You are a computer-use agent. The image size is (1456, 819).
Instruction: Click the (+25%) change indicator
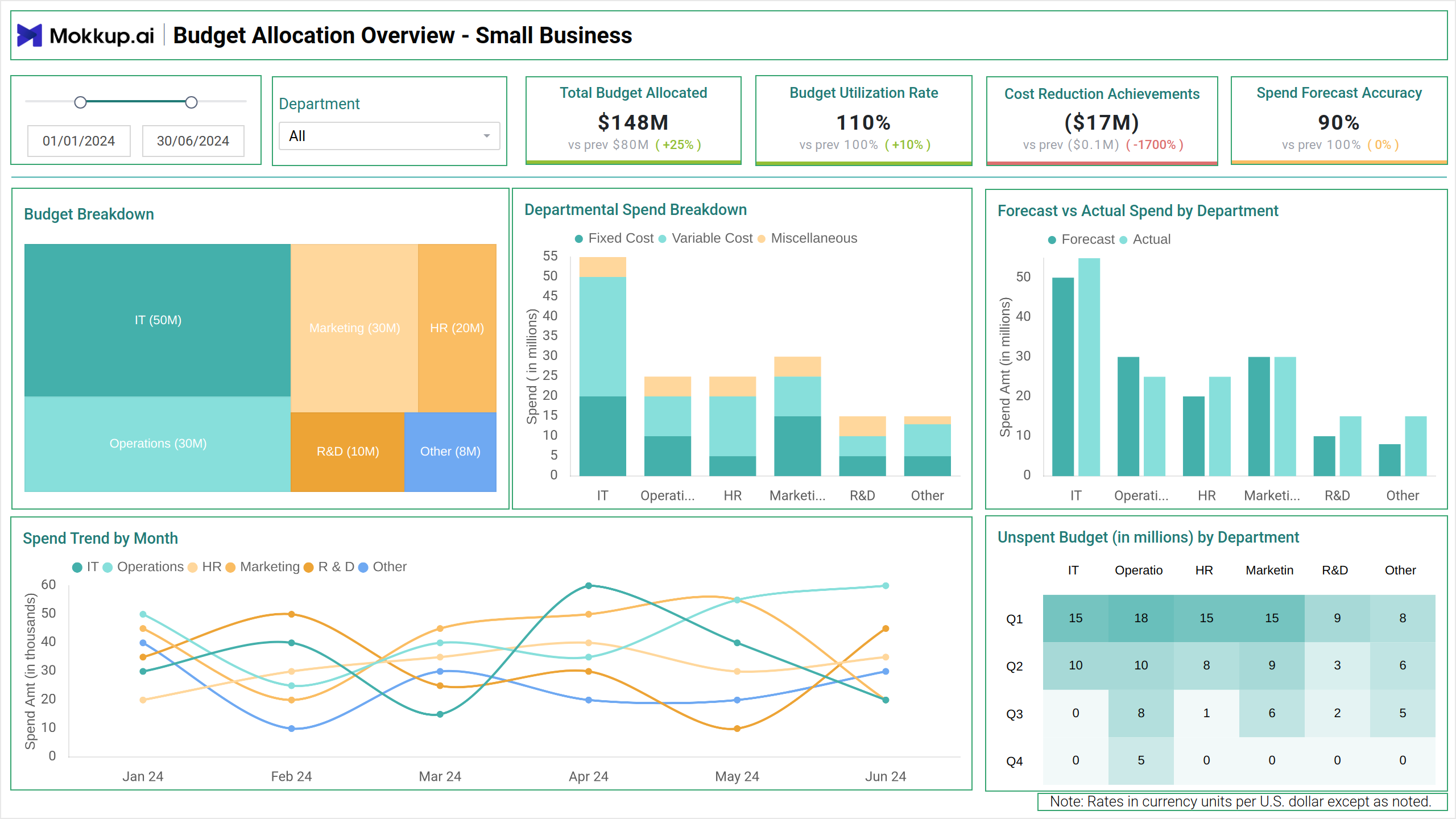[x=678, y=145]
